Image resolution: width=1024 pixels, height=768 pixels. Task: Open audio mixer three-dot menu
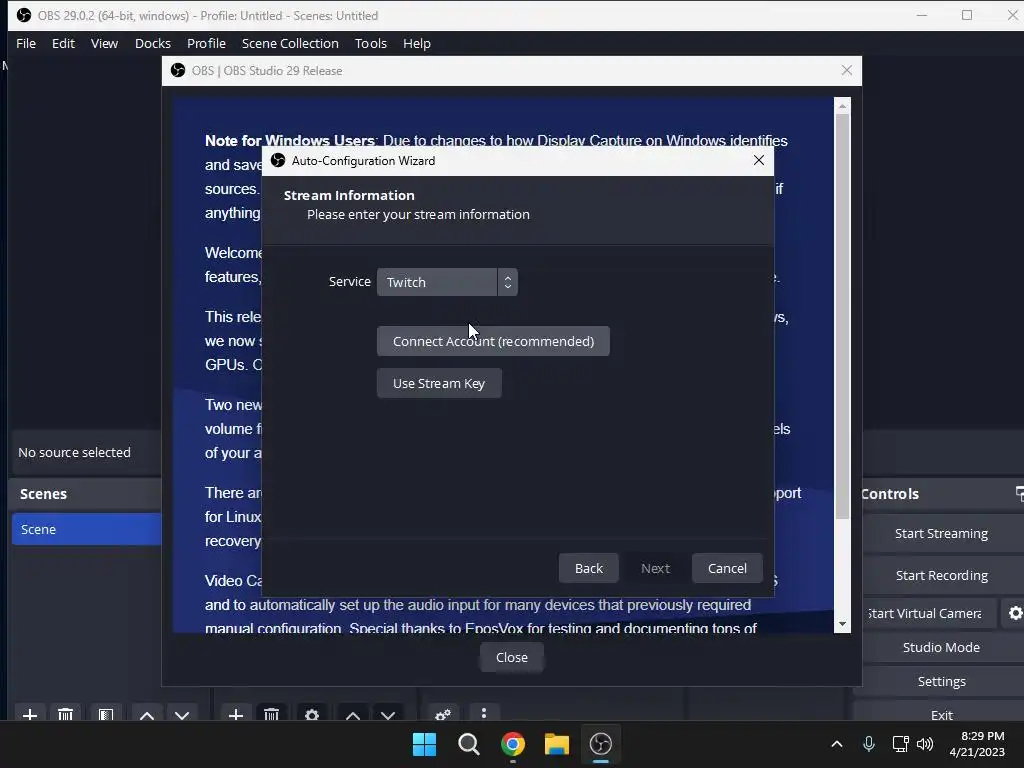coord(484,713)
